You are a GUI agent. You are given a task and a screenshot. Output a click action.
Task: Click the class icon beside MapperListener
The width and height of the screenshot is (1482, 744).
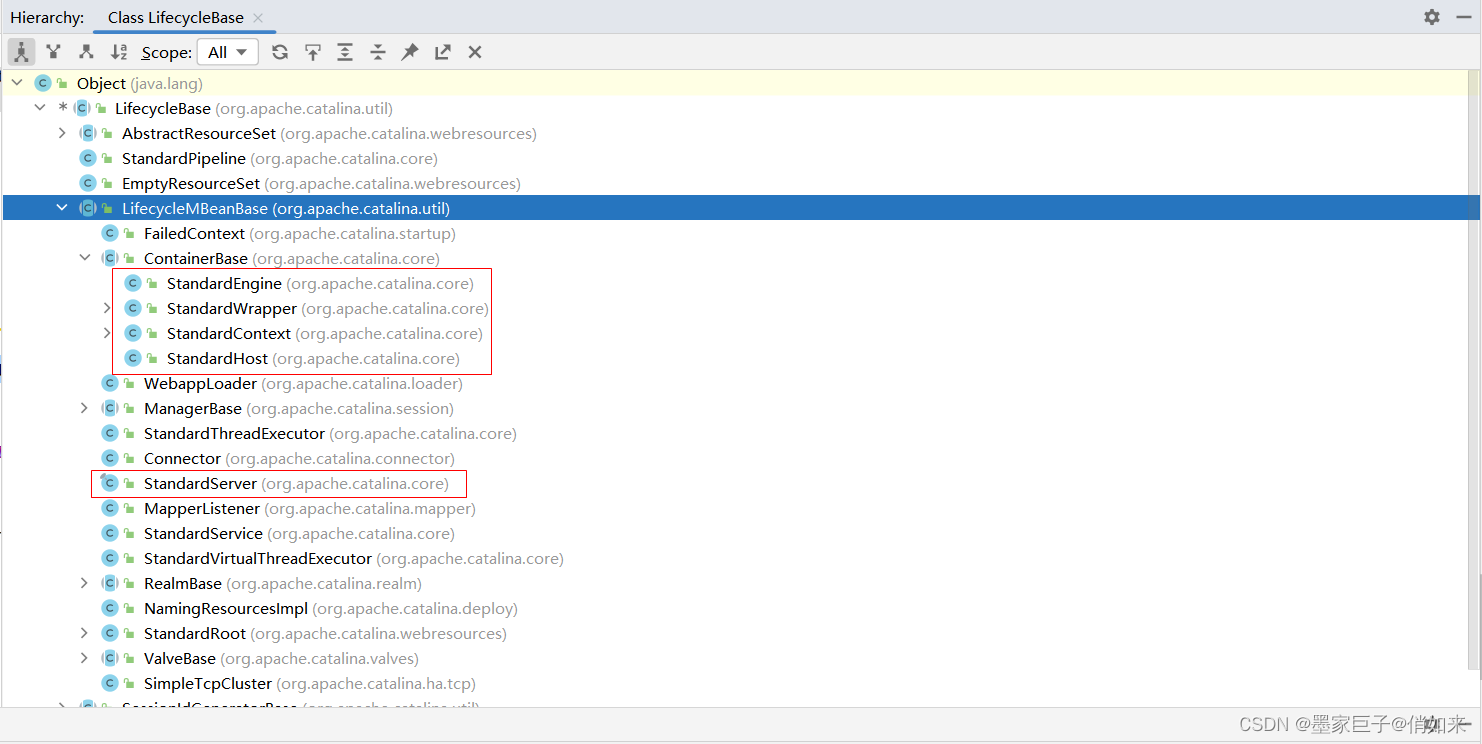pyautogui.click(x=110, y=508)
